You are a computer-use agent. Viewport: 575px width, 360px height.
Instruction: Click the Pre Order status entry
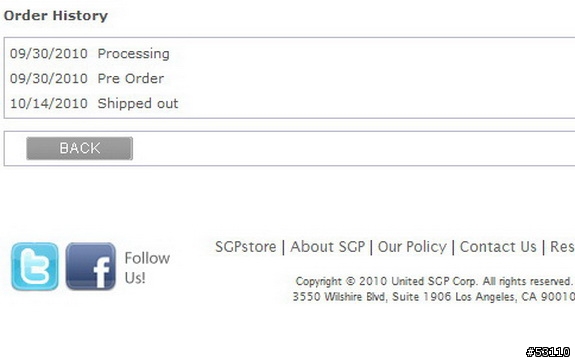point(131,78)
